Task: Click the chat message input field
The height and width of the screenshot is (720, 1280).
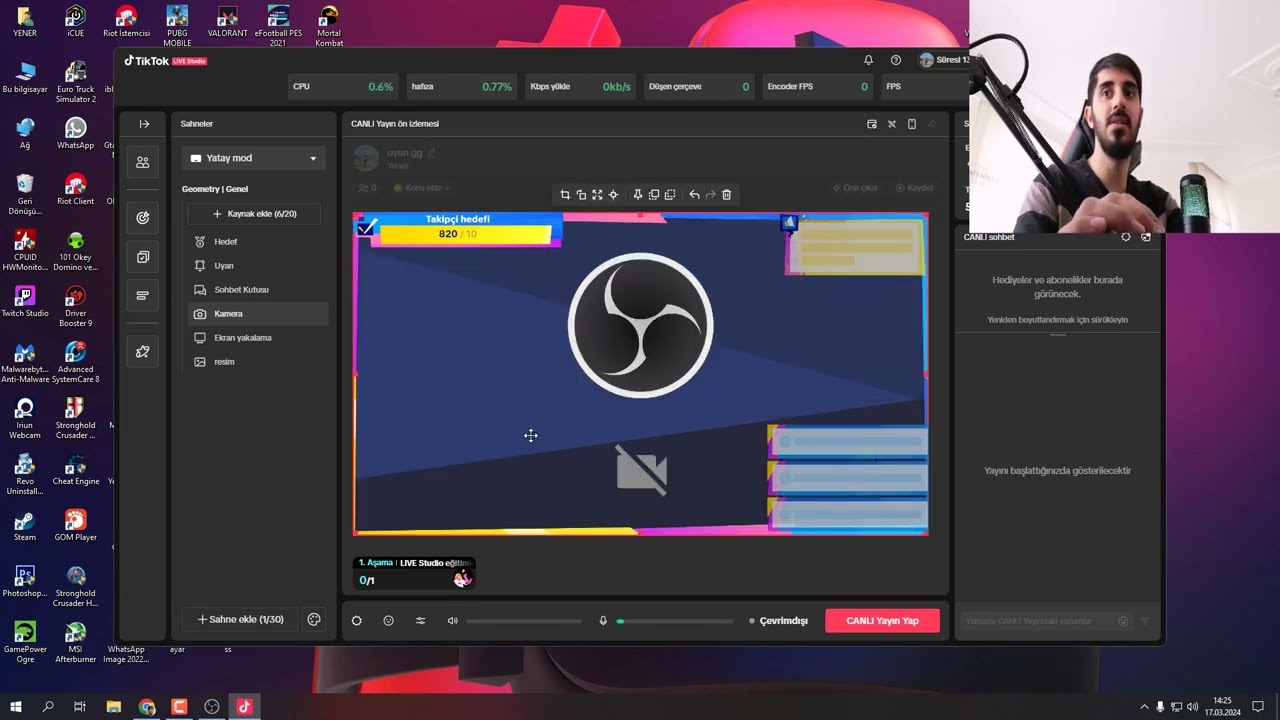Action: click(1037, 621)
